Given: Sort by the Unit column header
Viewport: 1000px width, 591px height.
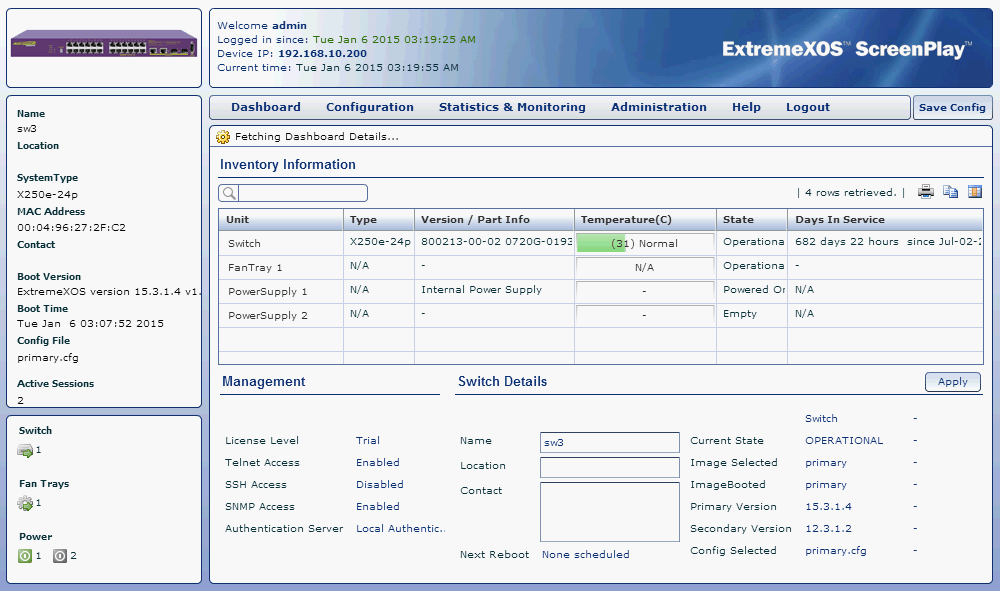Looking at the screenshot, I should 281,219.
